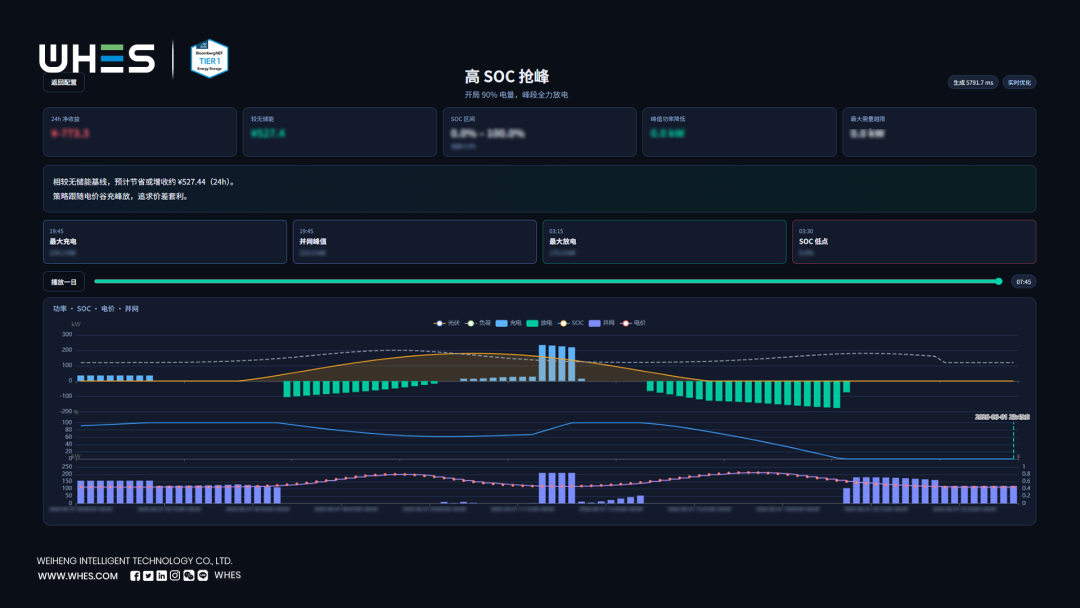Image resolution: width=1080 pixels, height=608 pixels.
Task: Toggle the 光伏 legend series
Action: pos(447,323)
